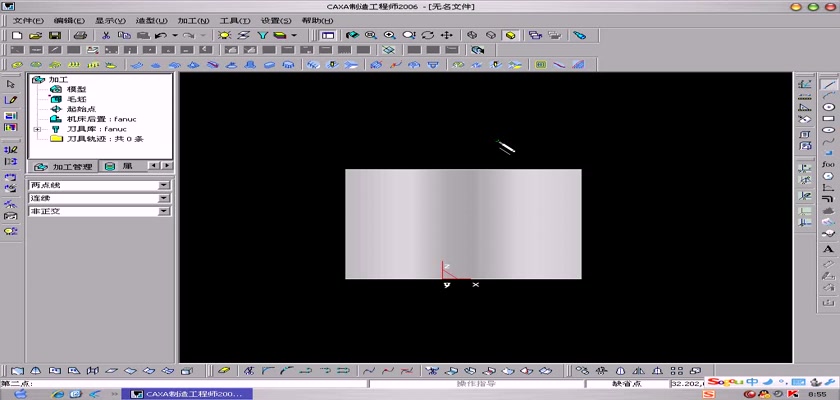Viewport: 840px width, 400px height.
Task: Switch to the 属 properties tab
Action: [120, 167]
